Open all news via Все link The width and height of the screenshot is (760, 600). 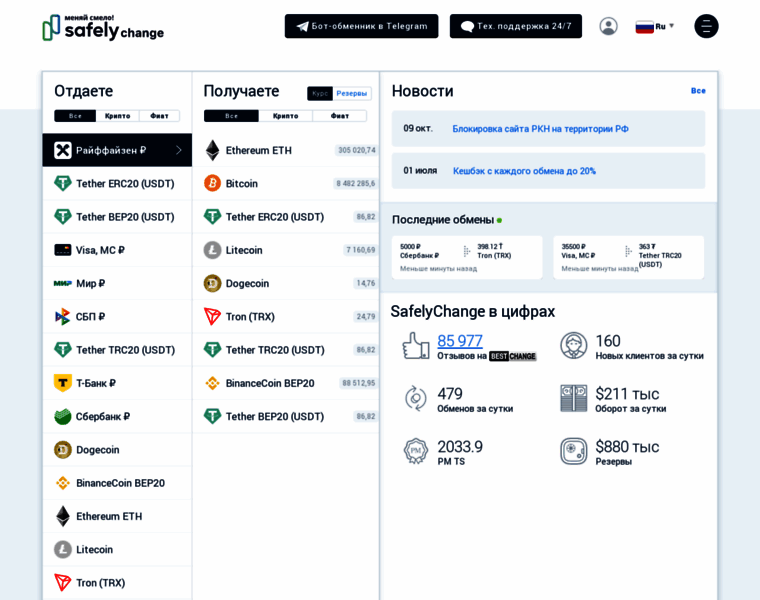point(698,91)
